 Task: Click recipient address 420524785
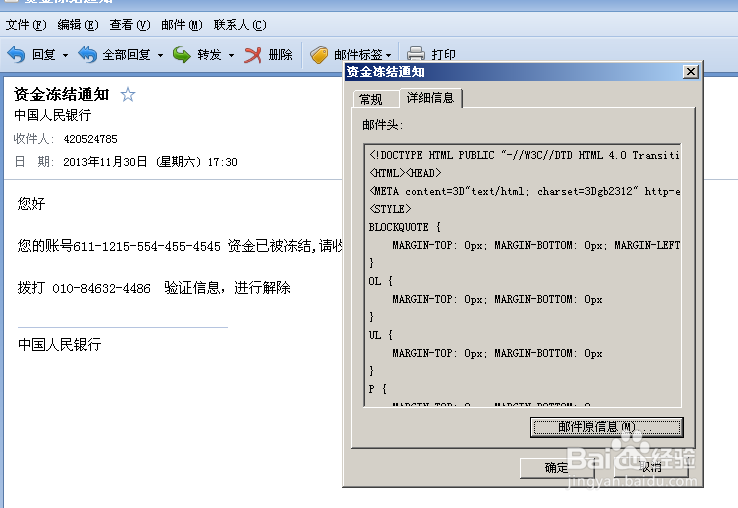[90, 139]
